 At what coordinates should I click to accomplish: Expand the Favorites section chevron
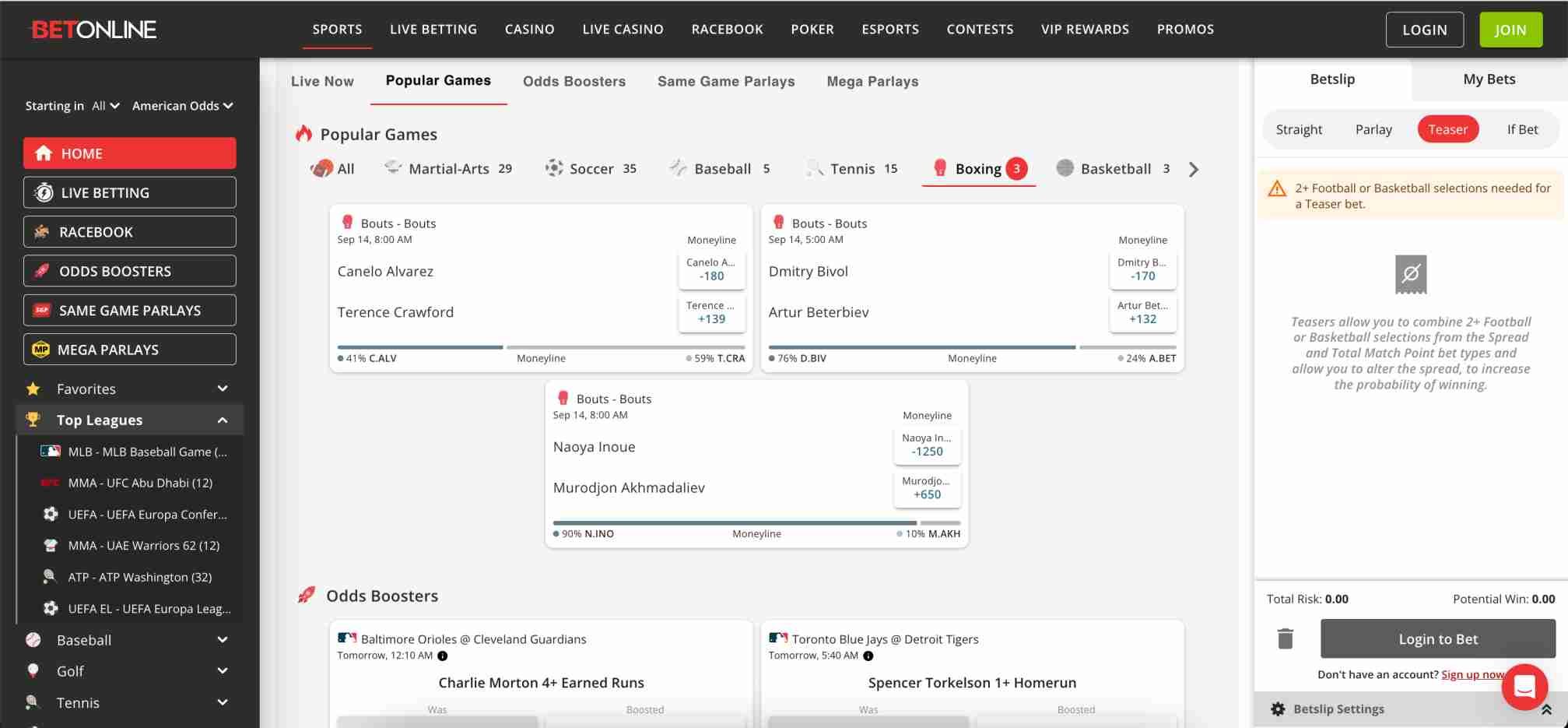point(223,389)
